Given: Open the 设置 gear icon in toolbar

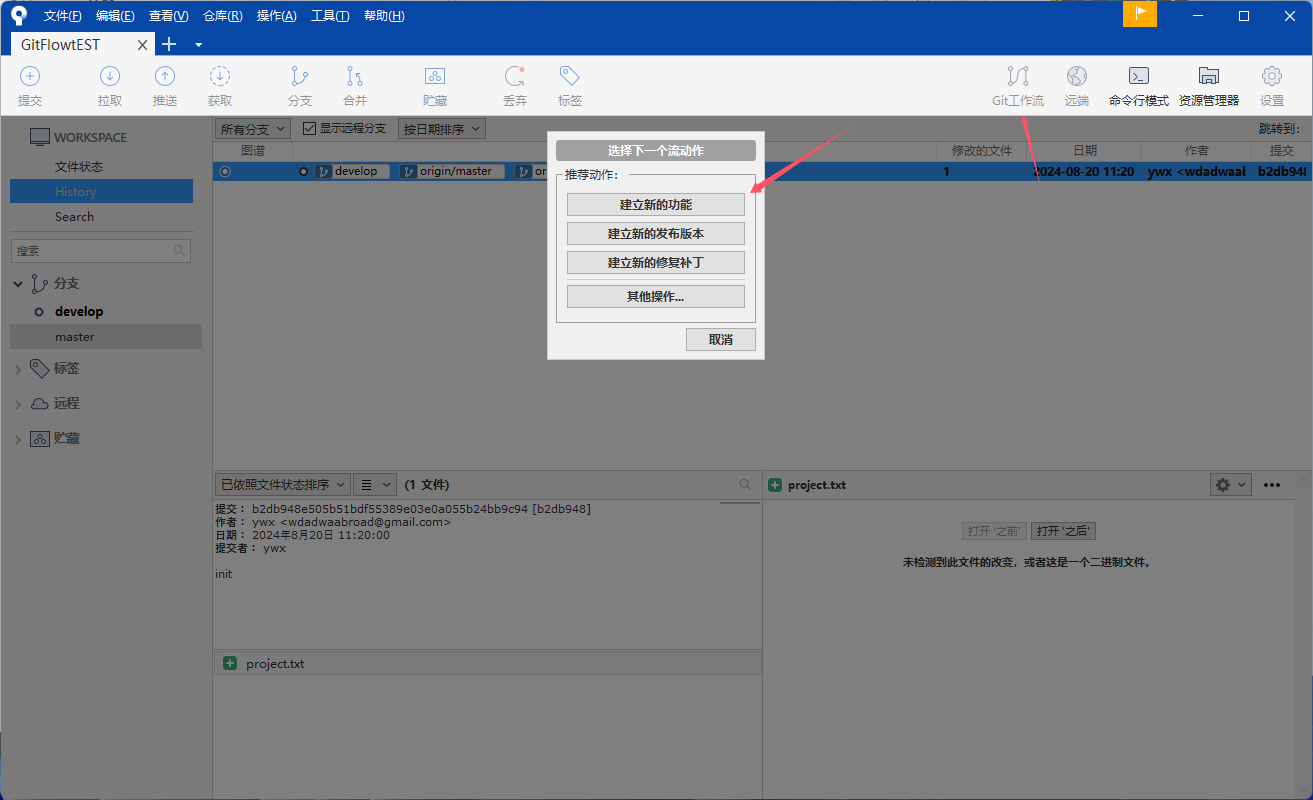Looking at the screenshot, I should point(1272,76).
